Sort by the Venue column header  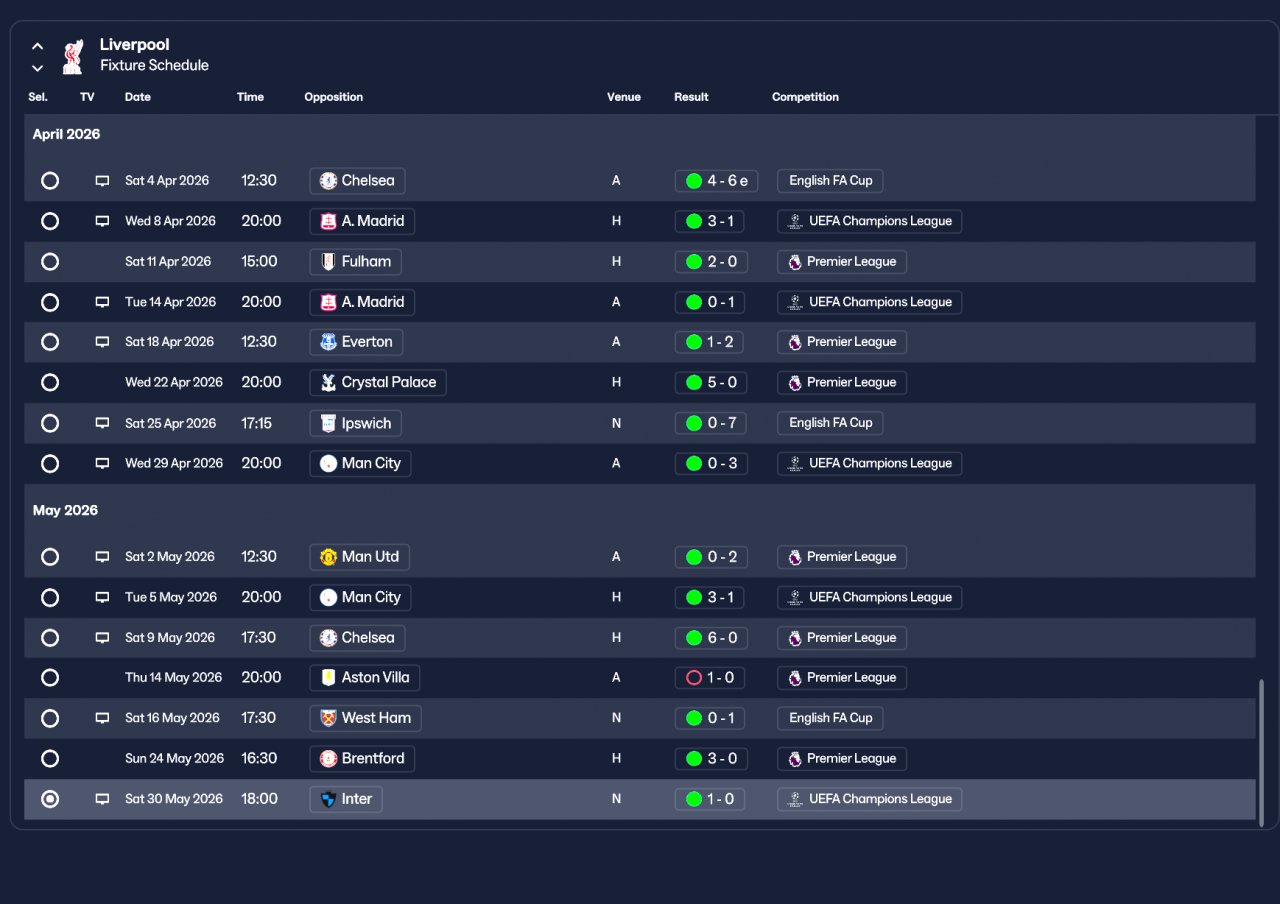click(x=624, y=97)
